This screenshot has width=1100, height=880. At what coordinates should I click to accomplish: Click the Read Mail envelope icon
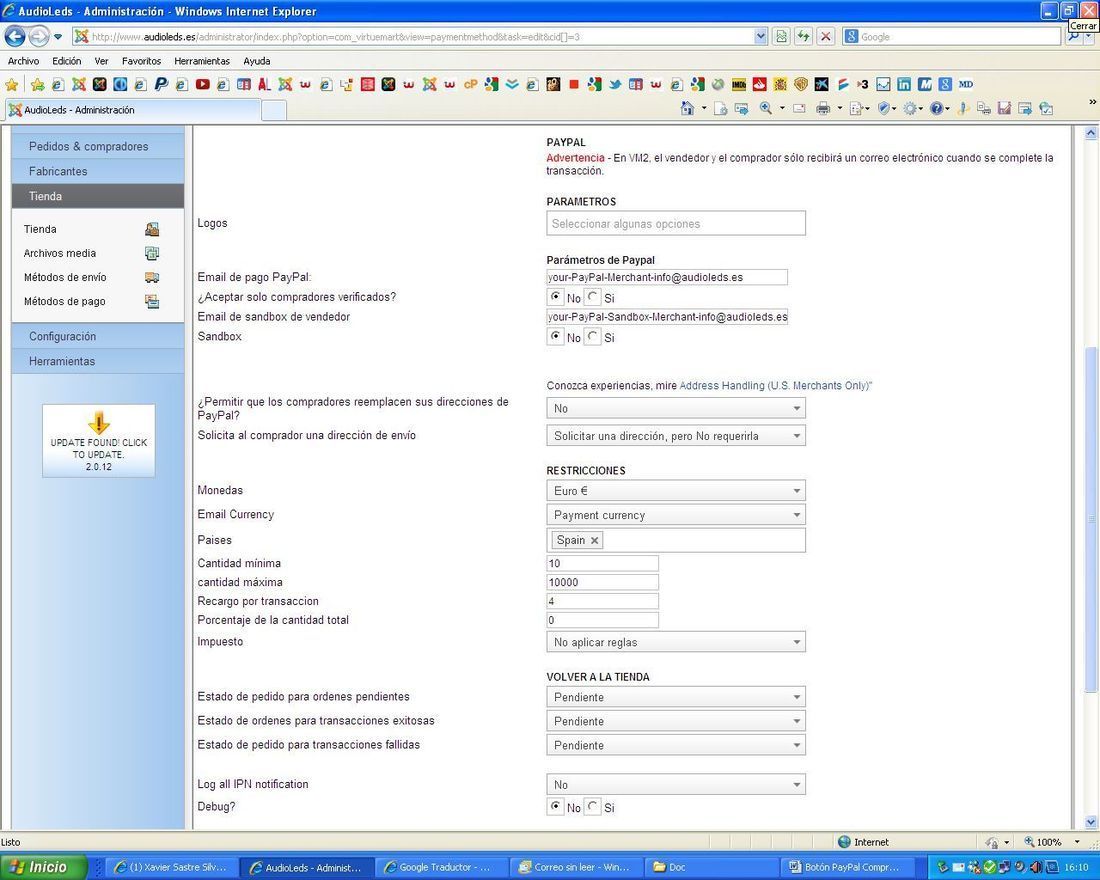[x=798, y=108]
